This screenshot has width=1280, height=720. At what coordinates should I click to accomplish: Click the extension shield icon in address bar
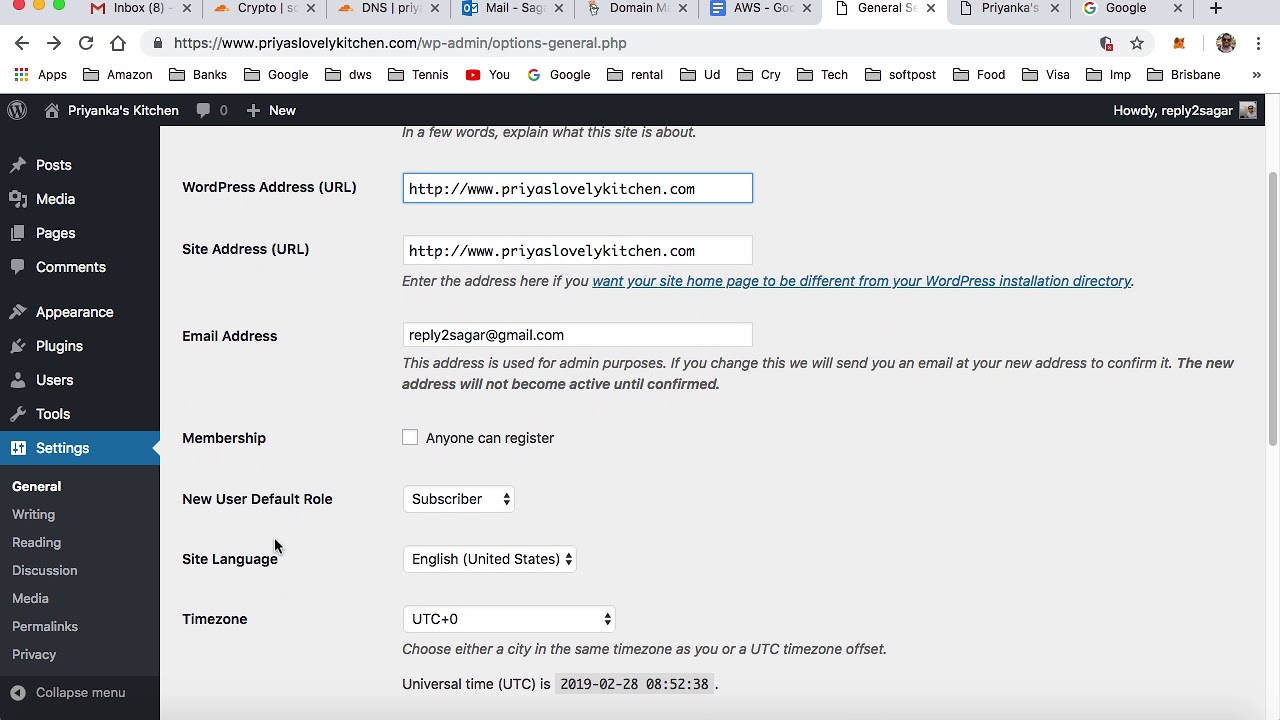pos(1106,43)
